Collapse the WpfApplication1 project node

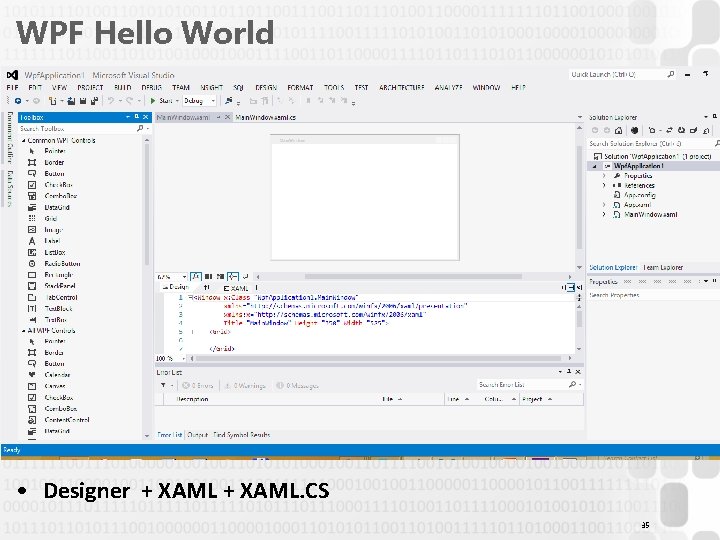(595, 166)
